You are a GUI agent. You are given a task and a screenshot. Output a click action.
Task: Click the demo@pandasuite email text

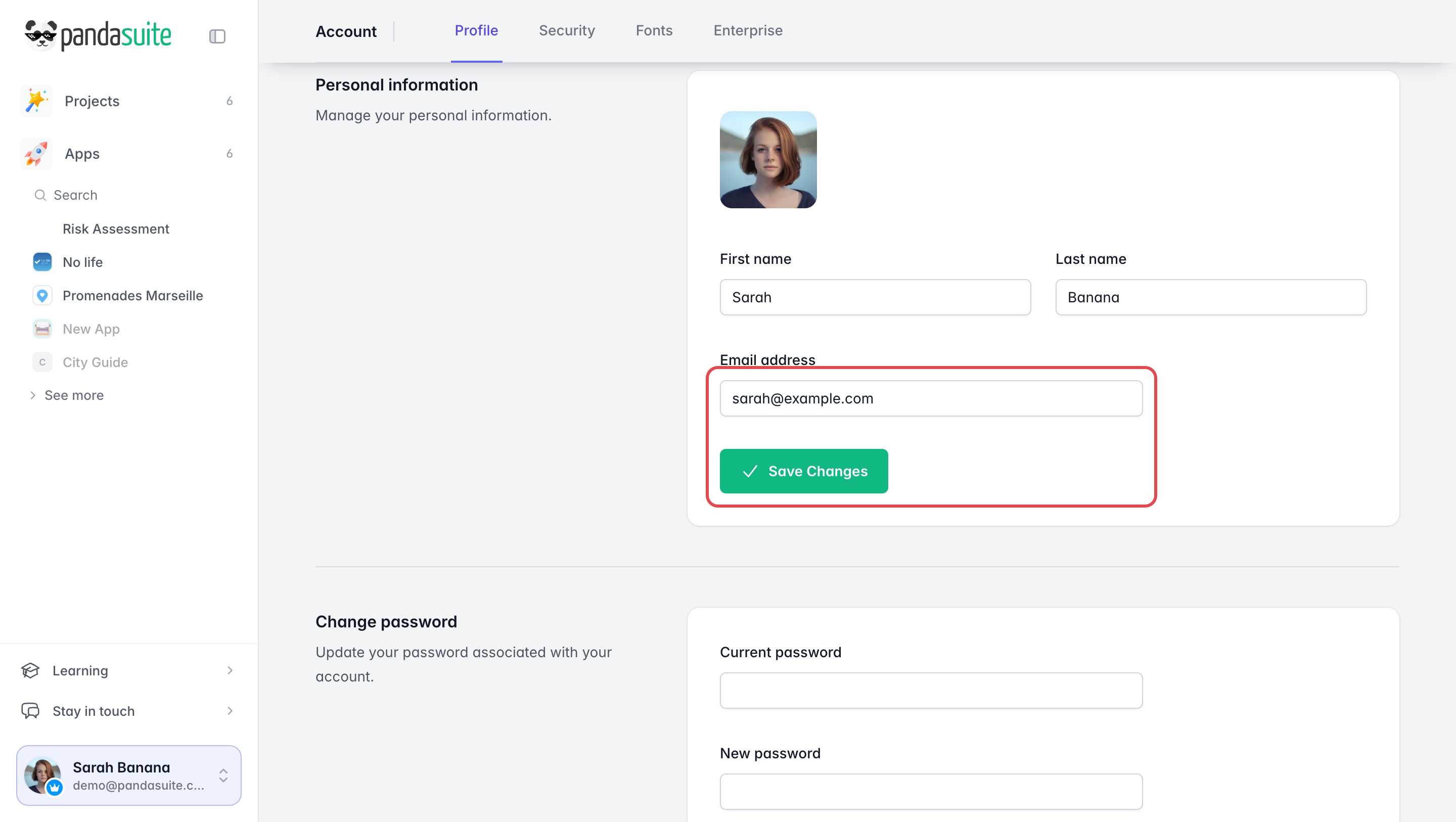click(139, 785)
